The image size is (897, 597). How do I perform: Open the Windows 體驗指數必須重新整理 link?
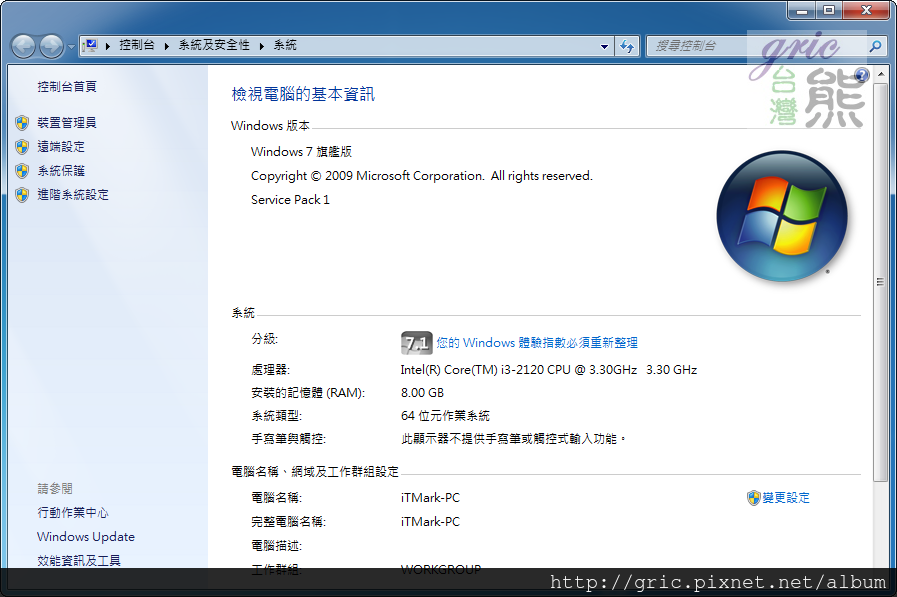pyautogui.click(x=537, y=343)
